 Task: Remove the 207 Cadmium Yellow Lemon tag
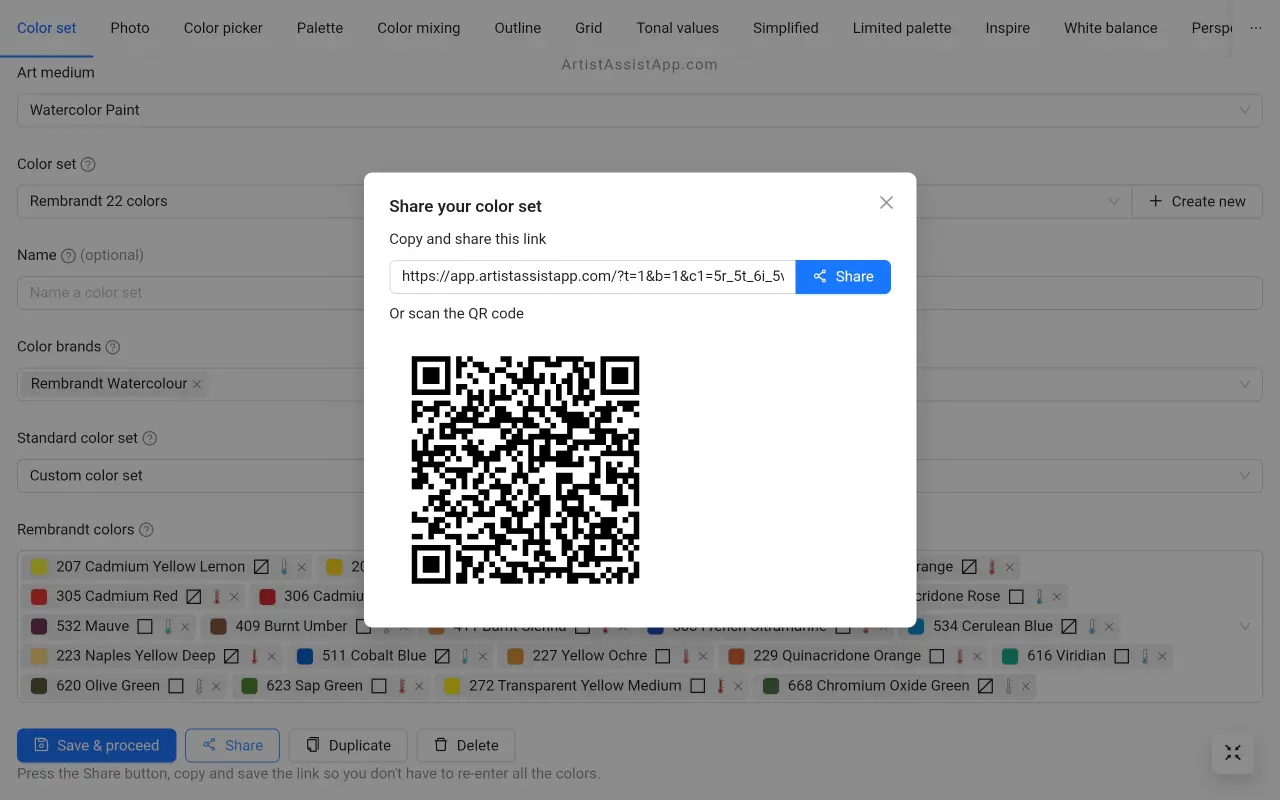click(x=302, y=567)
